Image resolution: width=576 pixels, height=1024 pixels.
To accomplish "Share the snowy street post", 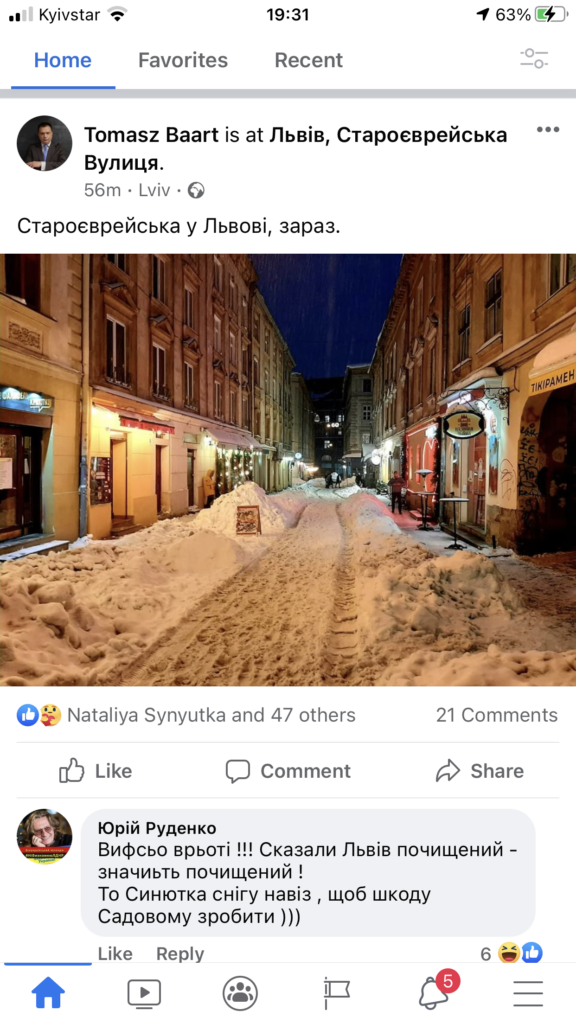I will pos(479,771).
